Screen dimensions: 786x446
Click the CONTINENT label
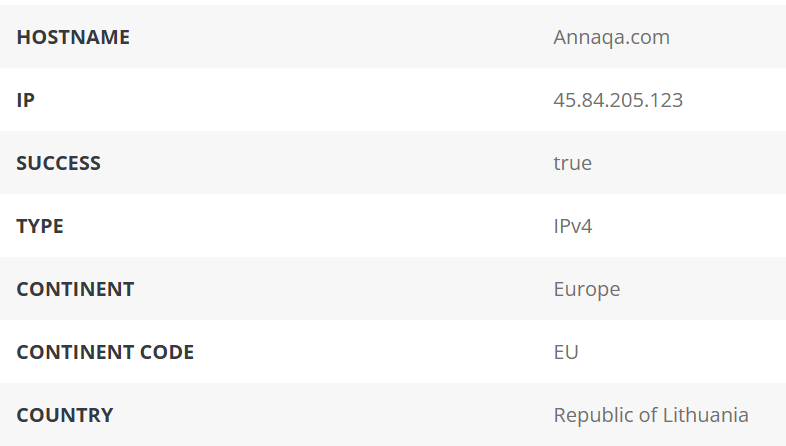75,289
